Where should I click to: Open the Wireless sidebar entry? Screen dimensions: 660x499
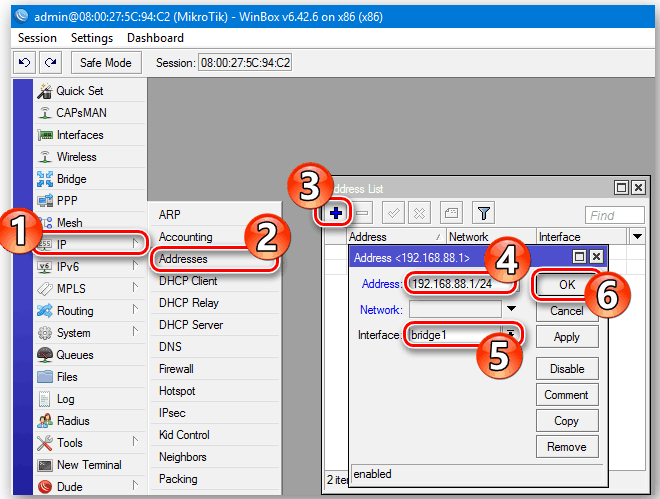90,157
